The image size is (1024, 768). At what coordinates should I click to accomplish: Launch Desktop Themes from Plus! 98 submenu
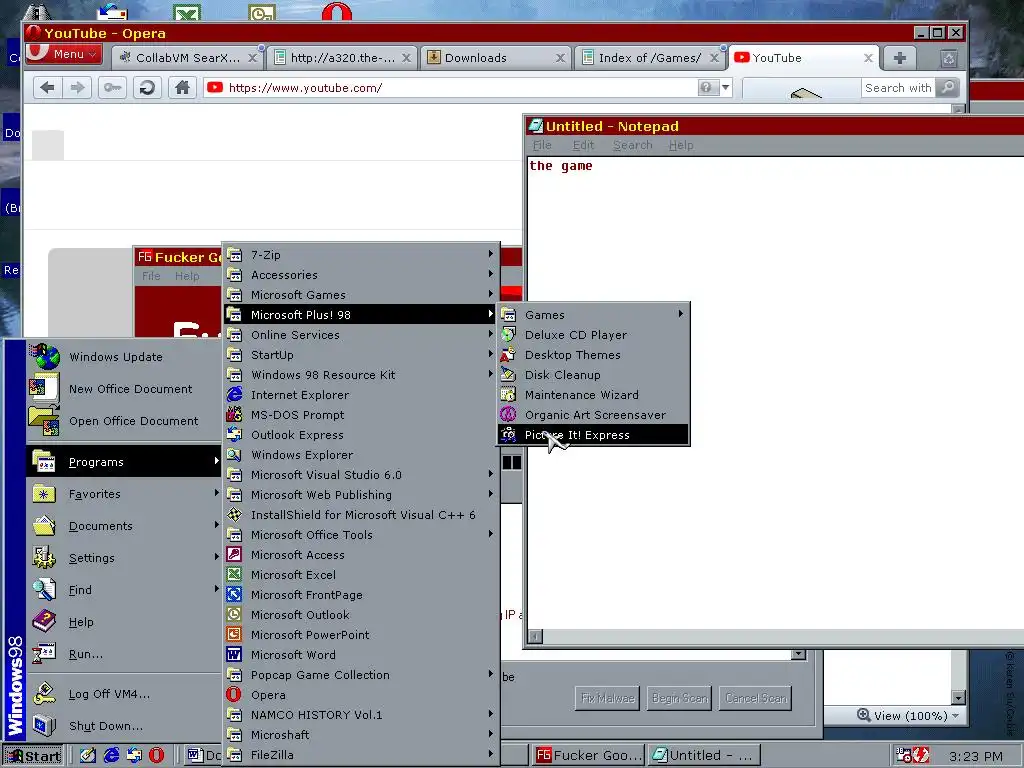pos(593,355)
